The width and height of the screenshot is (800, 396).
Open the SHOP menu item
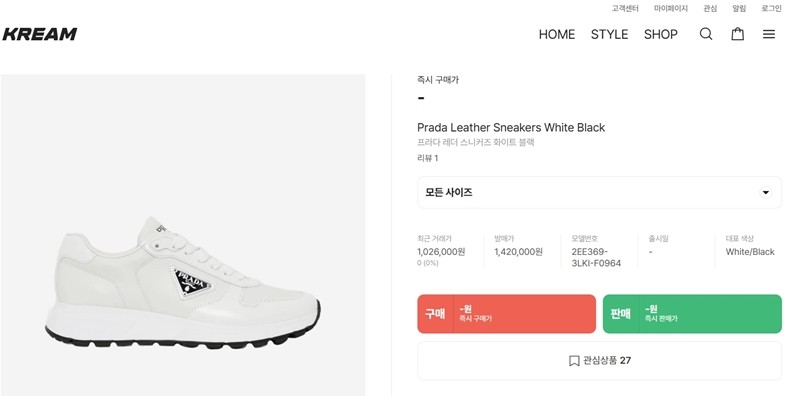point(661,34)
